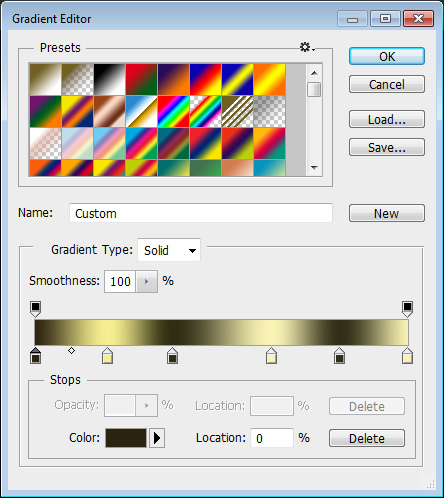Open the Gradient Type dropdown

(169, 250)
